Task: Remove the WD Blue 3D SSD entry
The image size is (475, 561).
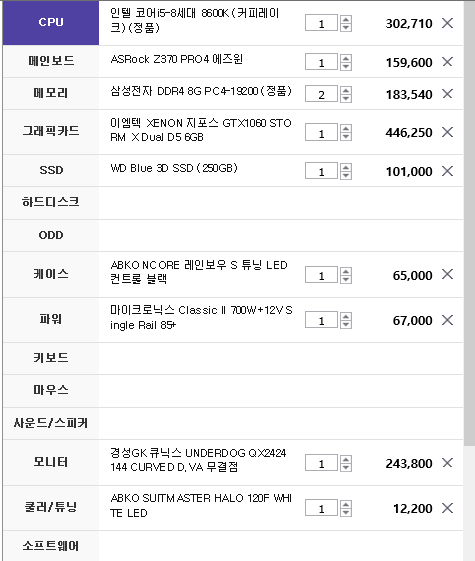Action: click(447, 171)
